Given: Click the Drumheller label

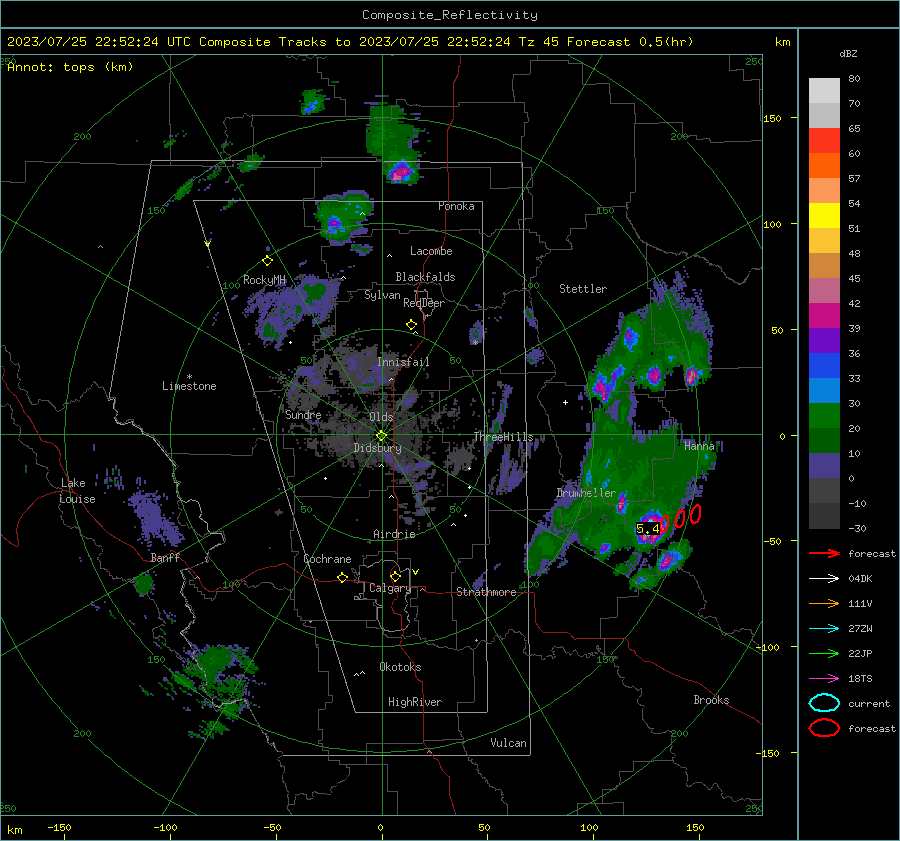Looking at the screenshot, I should [586, 493].
